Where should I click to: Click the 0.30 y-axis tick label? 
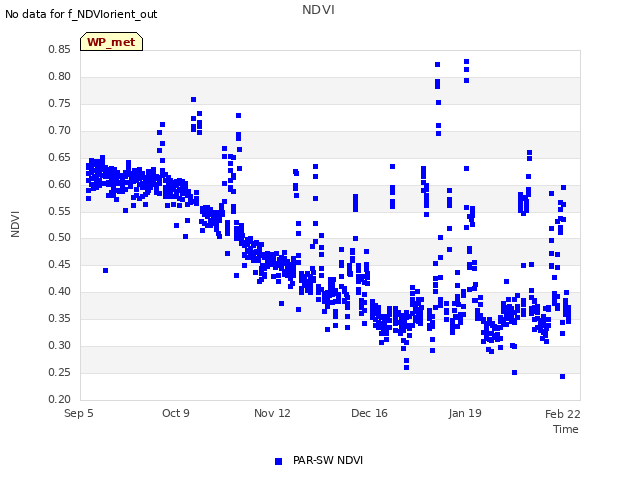pos(59,345)
